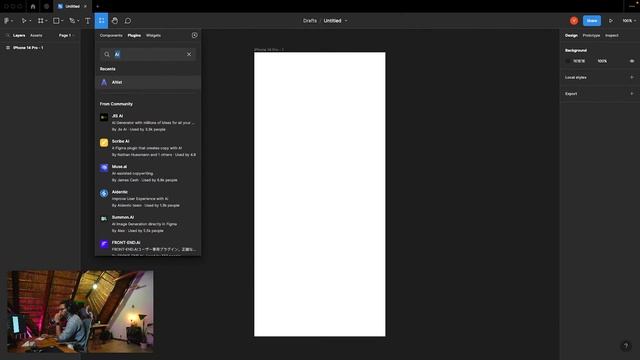Open the Page 1 dropdown

point(67,36)
